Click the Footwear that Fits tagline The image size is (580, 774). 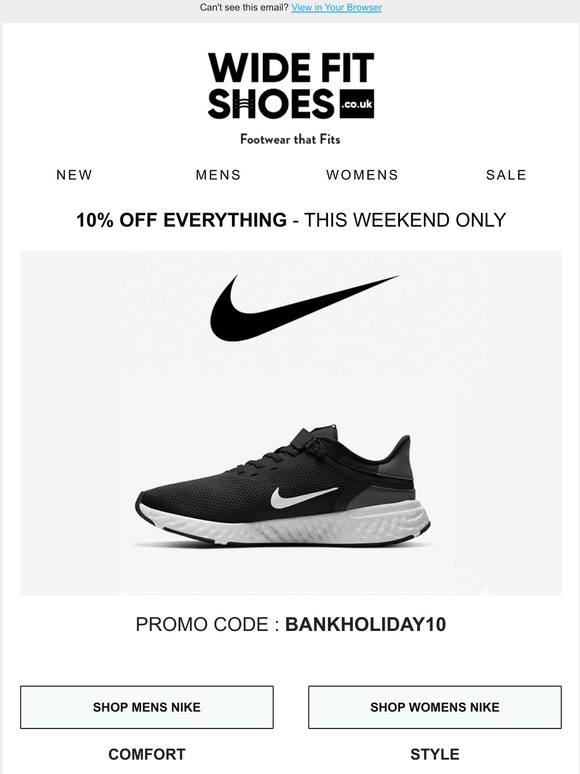click(290, 139)
